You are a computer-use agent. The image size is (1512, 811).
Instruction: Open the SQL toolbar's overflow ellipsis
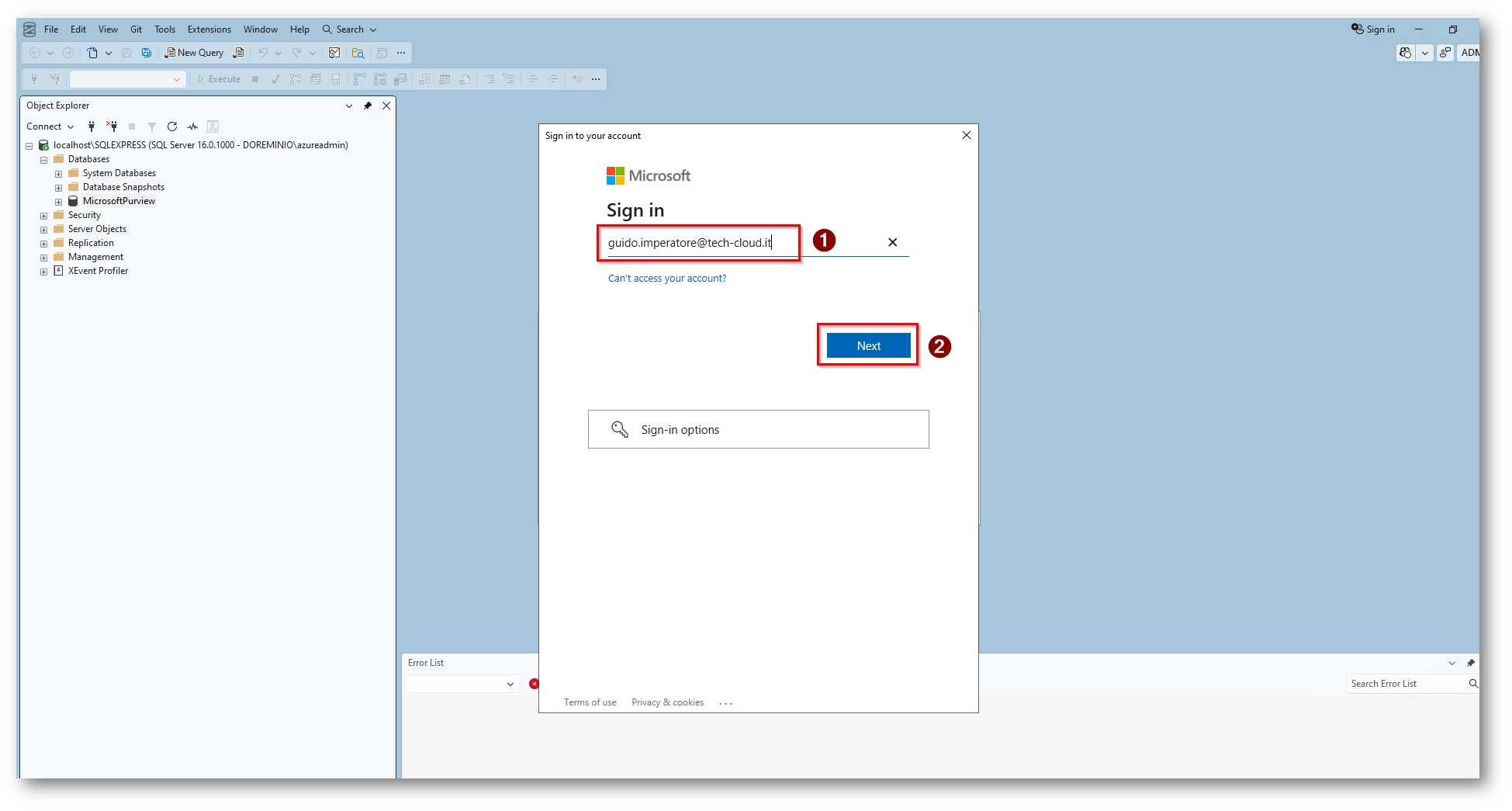[x=596, y=79]
